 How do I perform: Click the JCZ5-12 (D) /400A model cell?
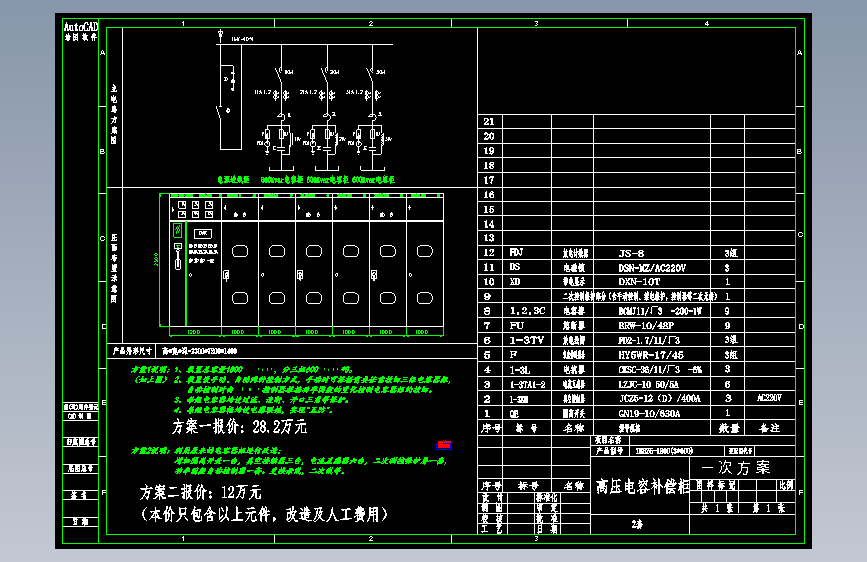coord(659,398)
